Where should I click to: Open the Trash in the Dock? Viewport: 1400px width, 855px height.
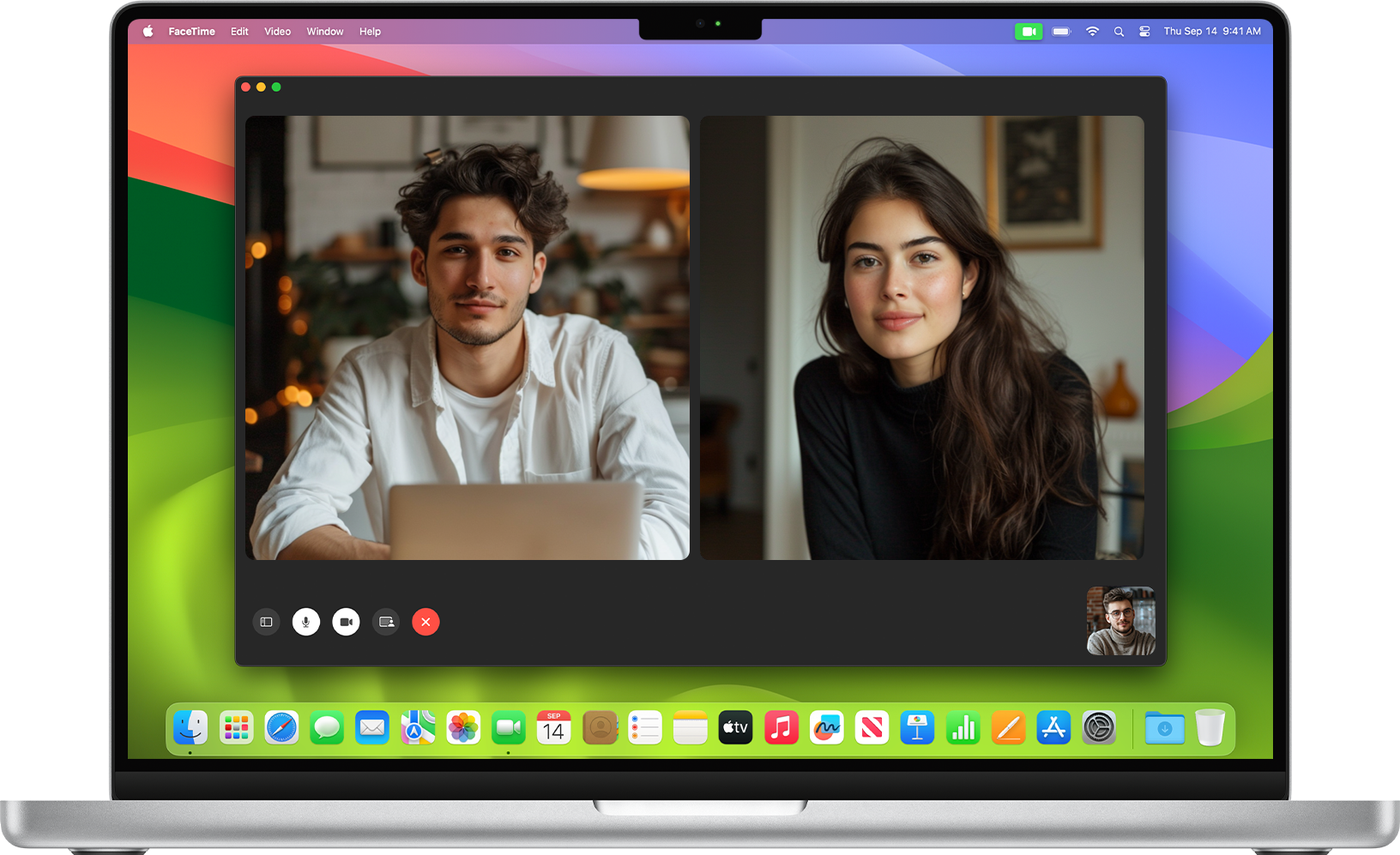pos(1210,728)
